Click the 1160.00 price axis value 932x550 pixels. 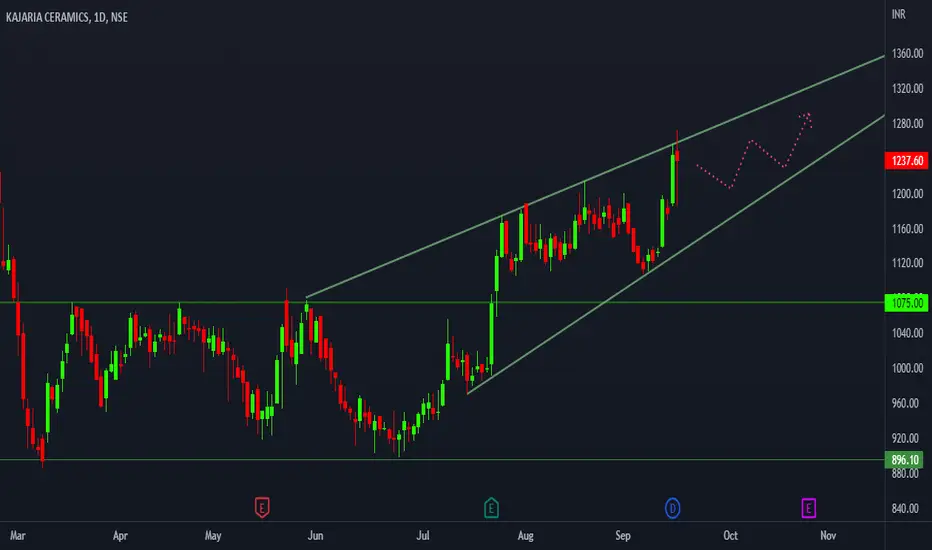[907, 228]
